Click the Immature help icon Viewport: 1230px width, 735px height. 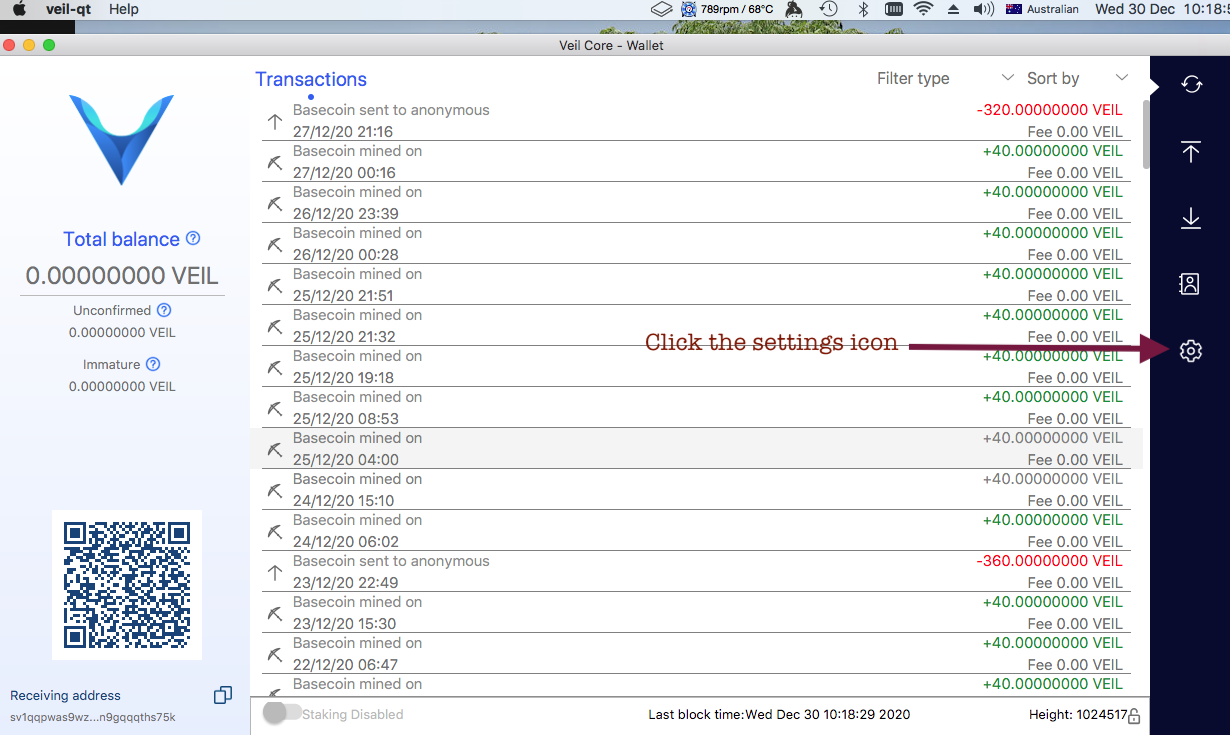pos(153,364)
